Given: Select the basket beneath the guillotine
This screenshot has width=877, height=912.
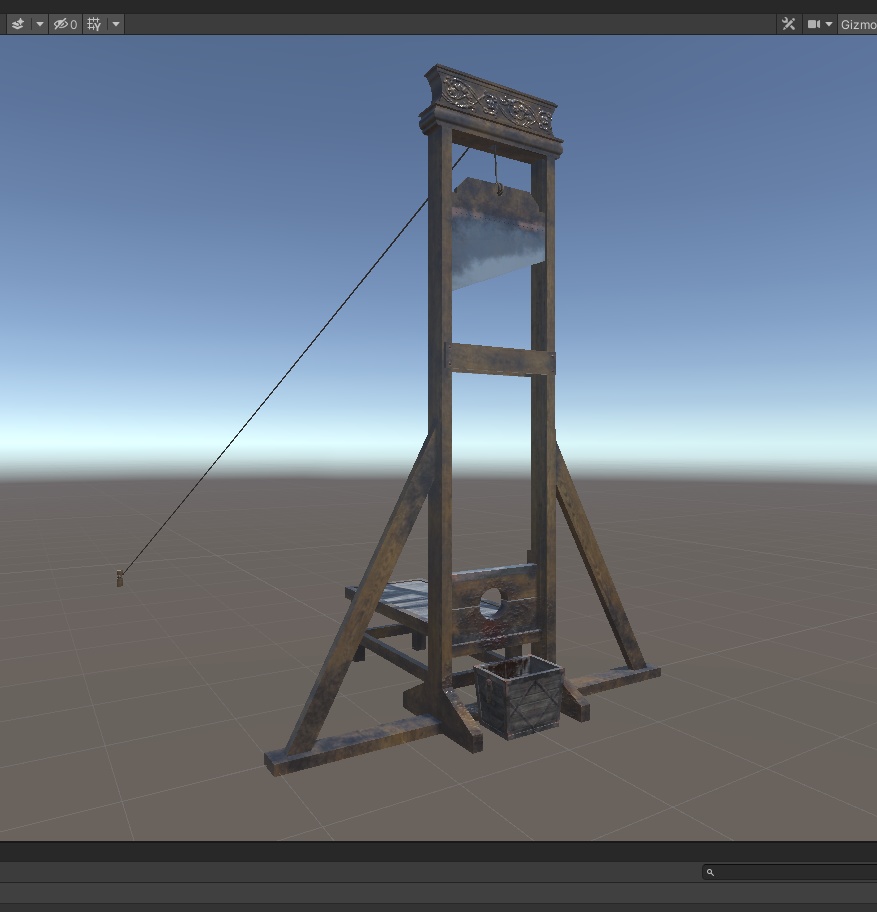Looking at the screenshot, I should (523, 695).
